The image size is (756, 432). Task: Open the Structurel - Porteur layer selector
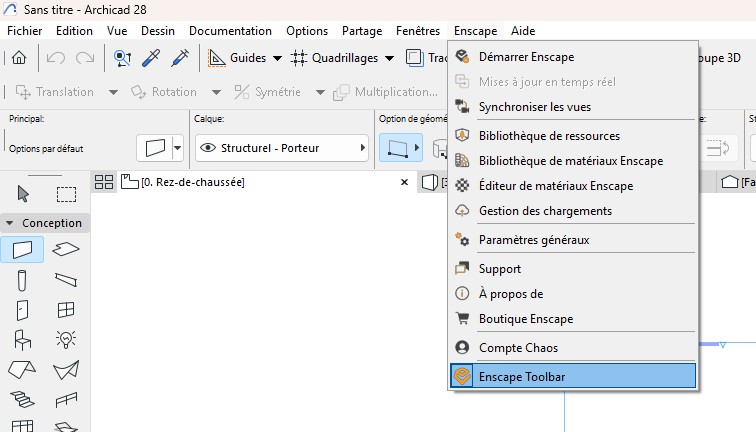click(282, 148)
